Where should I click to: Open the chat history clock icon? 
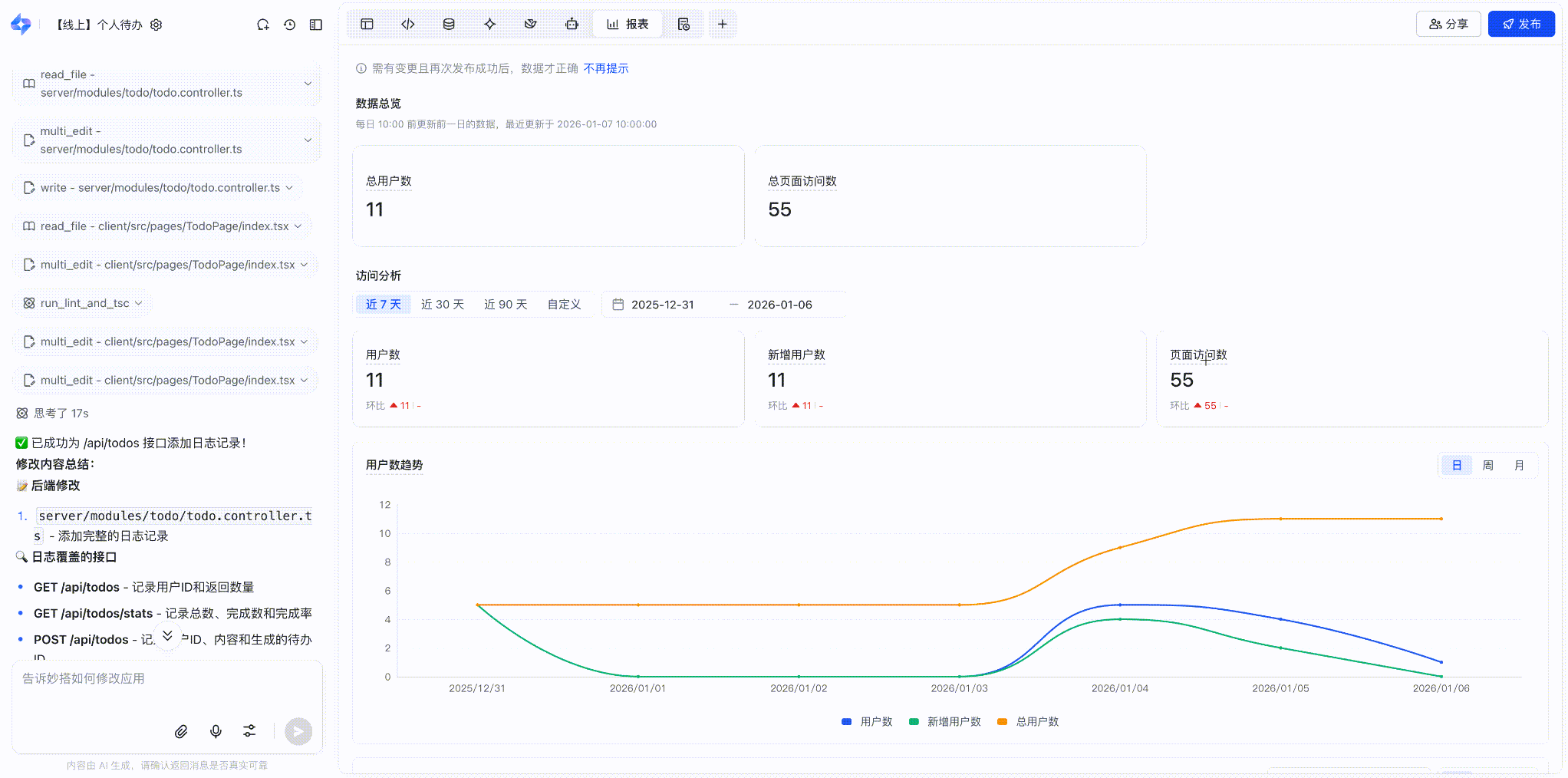pyautogui.click(x=289, y=25)
